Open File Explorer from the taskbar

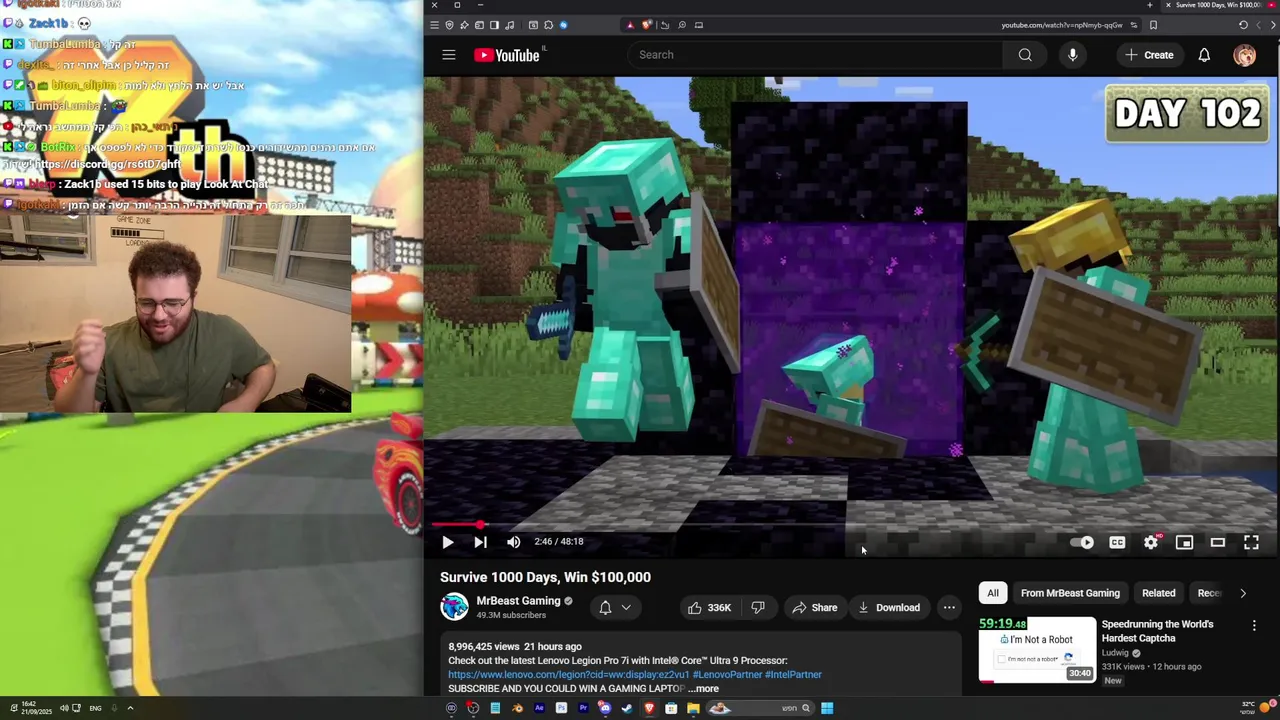693,708
